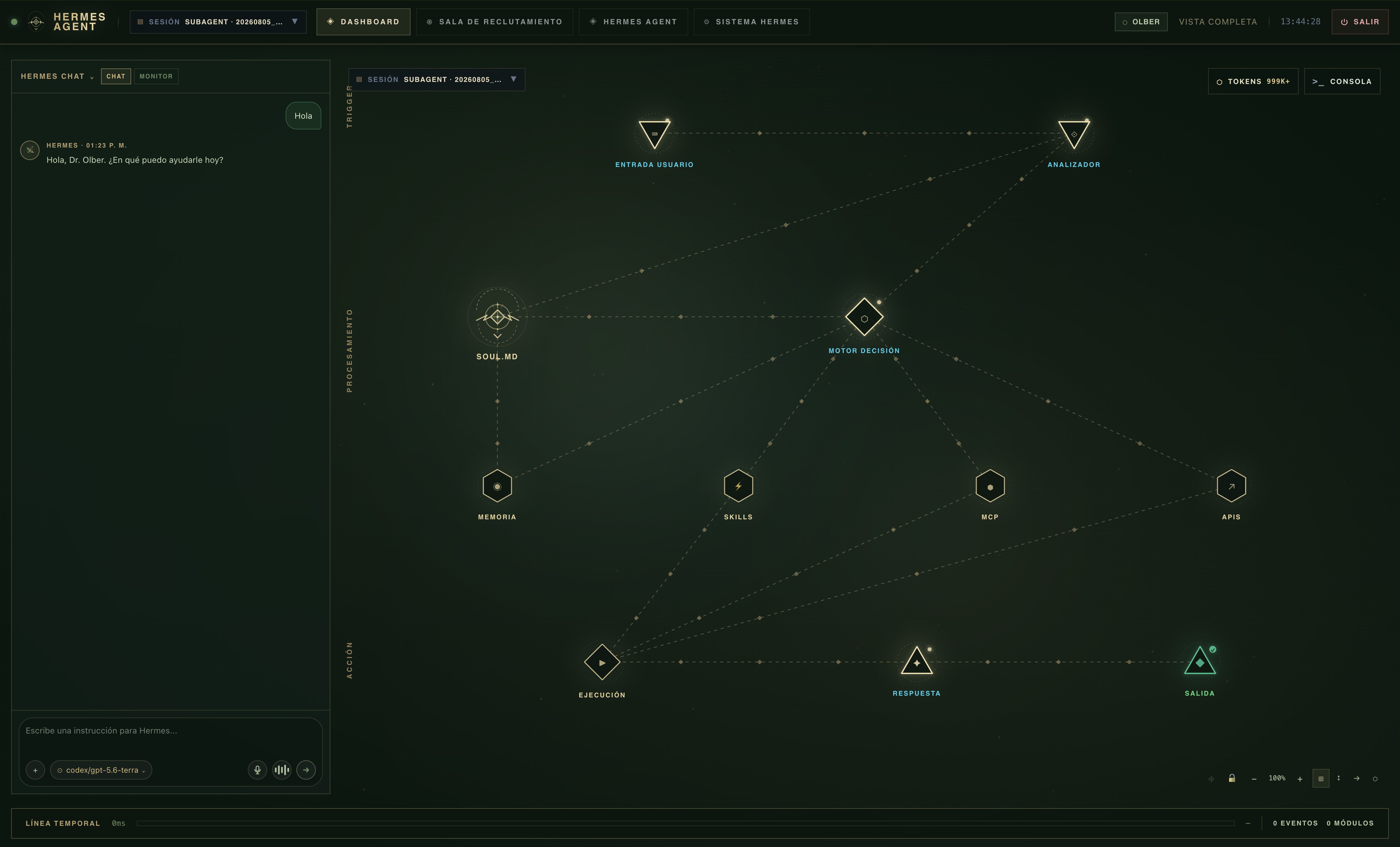
Task: Center canvas with the crosshair icon
Action: pos(1211,779)
